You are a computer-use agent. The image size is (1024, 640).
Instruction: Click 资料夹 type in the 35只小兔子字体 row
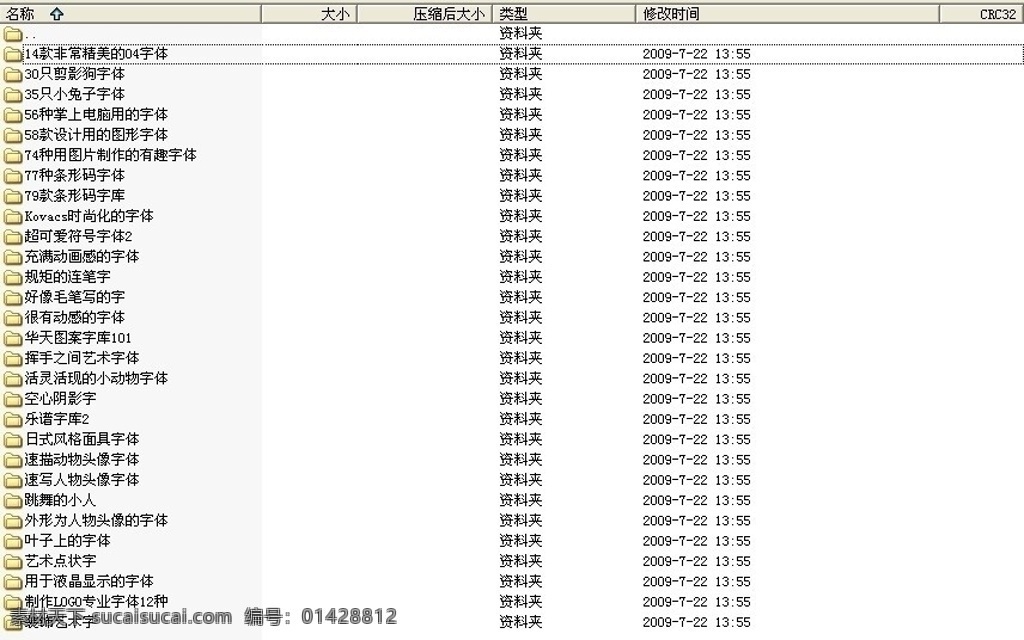tap(520, 94)
